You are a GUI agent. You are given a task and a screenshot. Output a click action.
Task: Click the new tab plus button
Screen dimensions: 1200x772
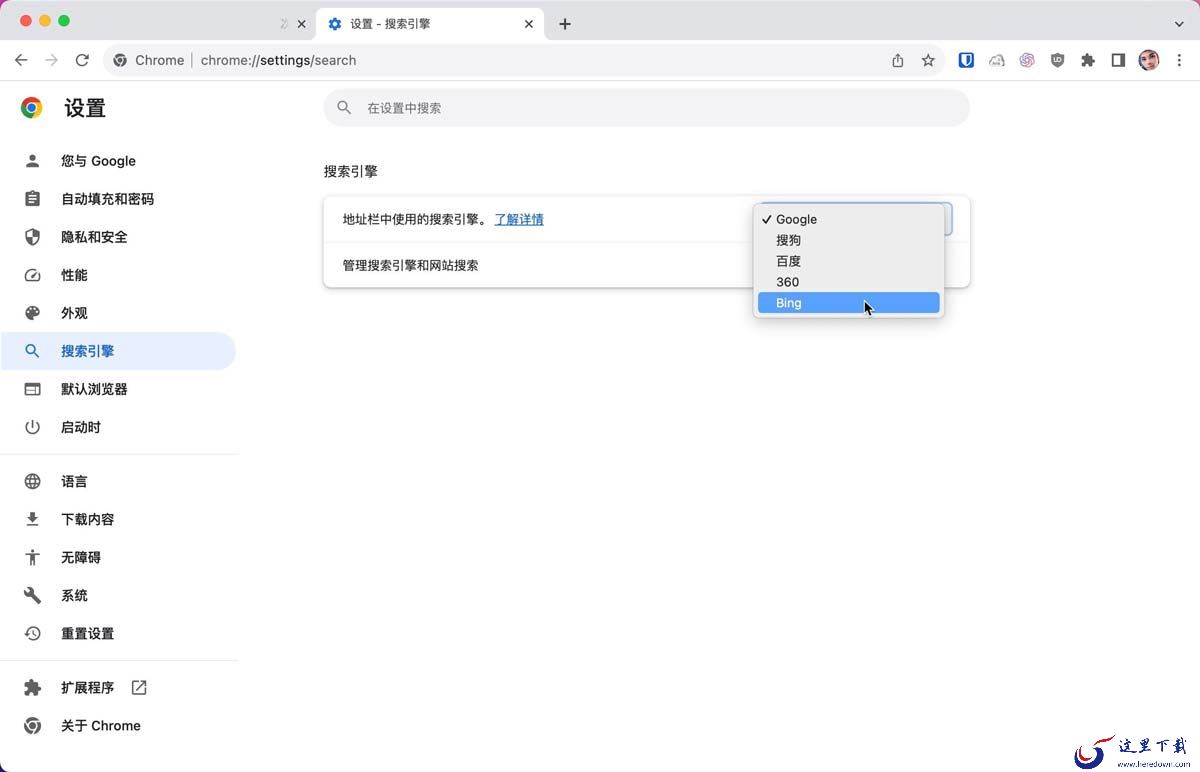(x=565, y=24)
